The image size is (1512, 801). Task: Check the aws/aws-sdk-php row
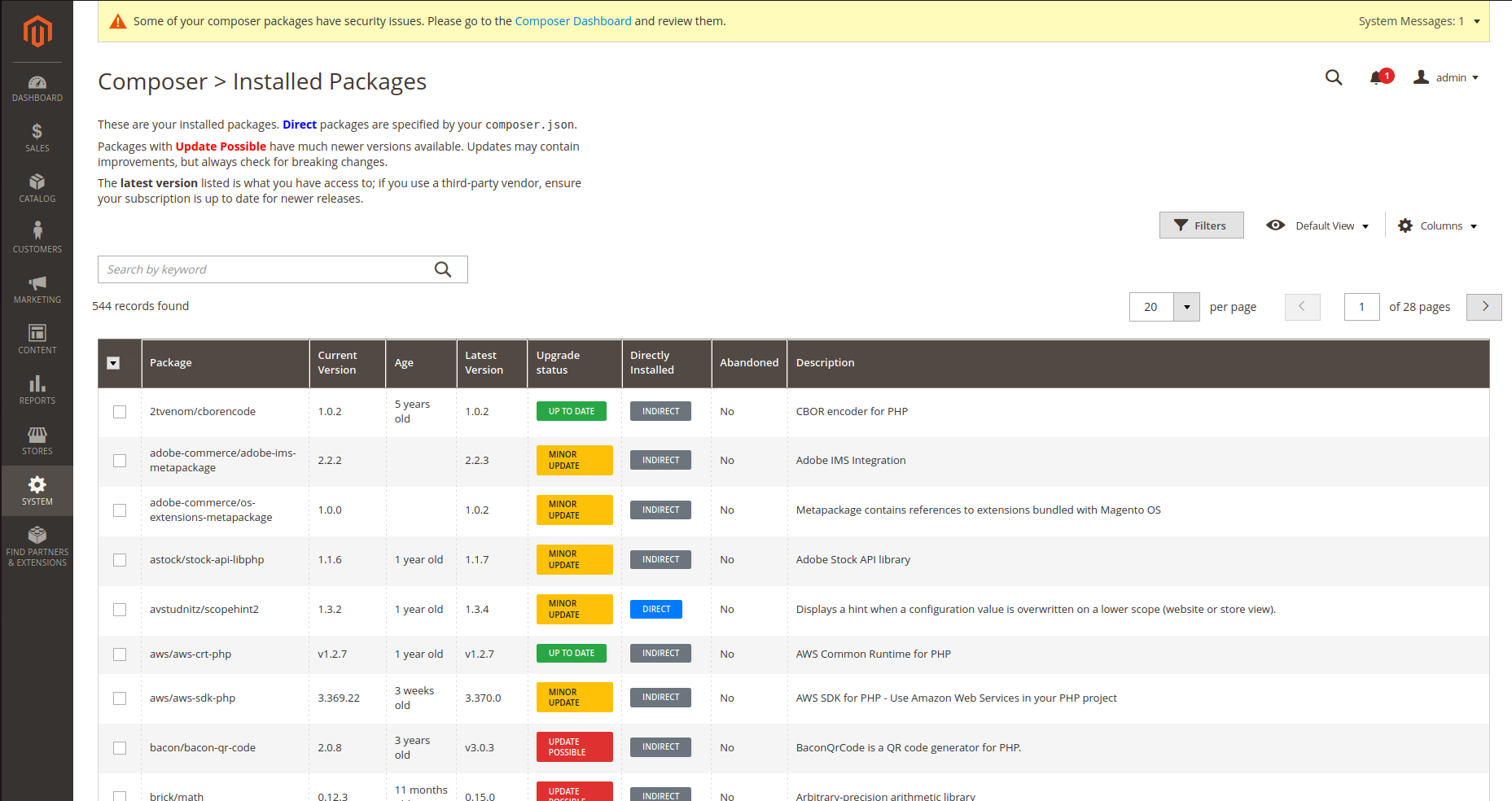(120, 698)
